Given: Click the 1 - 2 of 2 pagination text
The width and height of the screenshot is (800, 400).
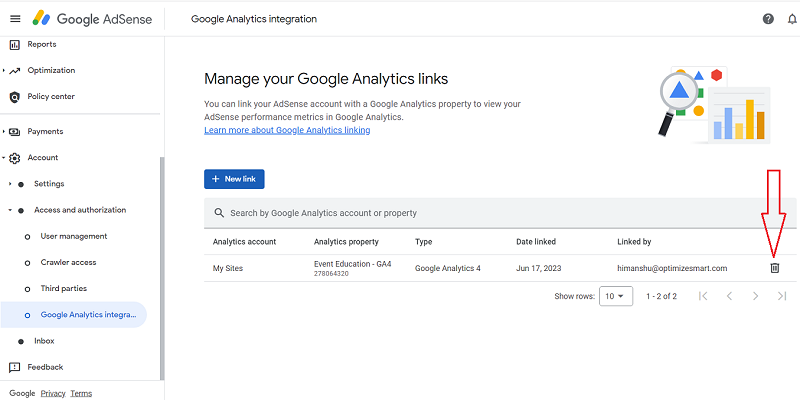Looking at the screenshot, I should (x=661, y=296).
